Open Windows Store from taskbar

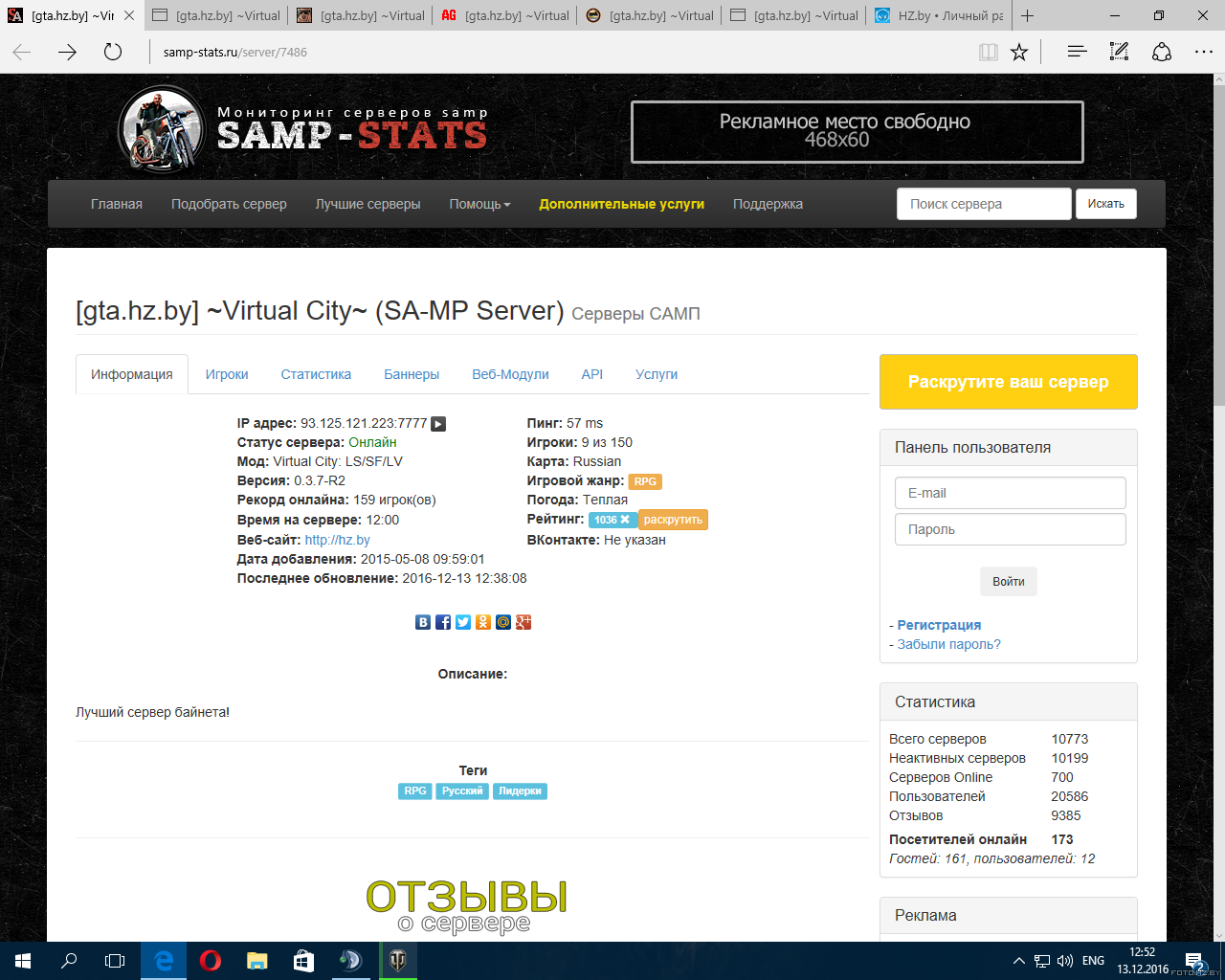pyautogui.click(x=303, y=961)
